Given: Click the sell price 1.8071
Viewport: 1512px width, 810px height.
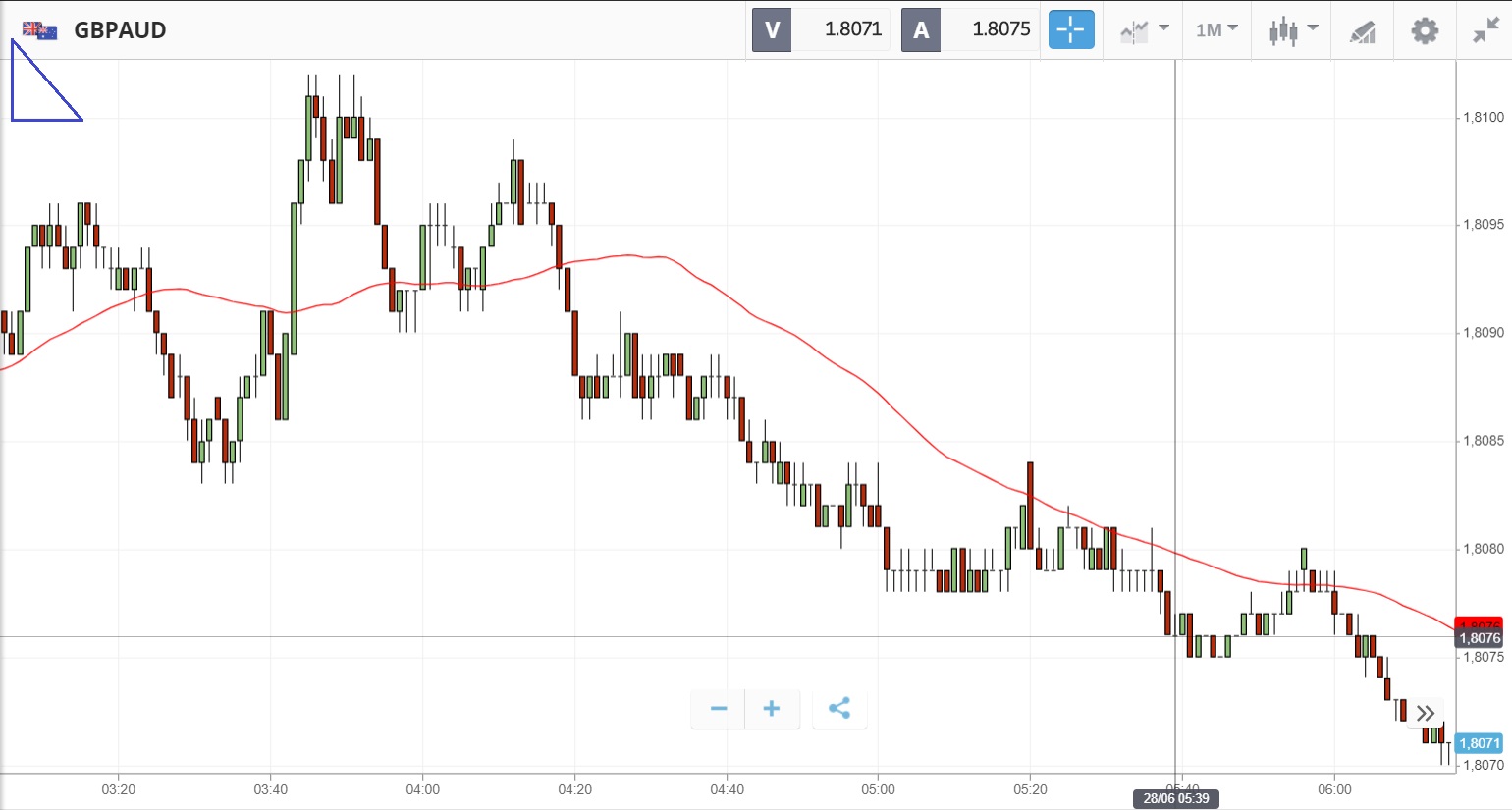Looking at the screenshot, I should point(852,29).
